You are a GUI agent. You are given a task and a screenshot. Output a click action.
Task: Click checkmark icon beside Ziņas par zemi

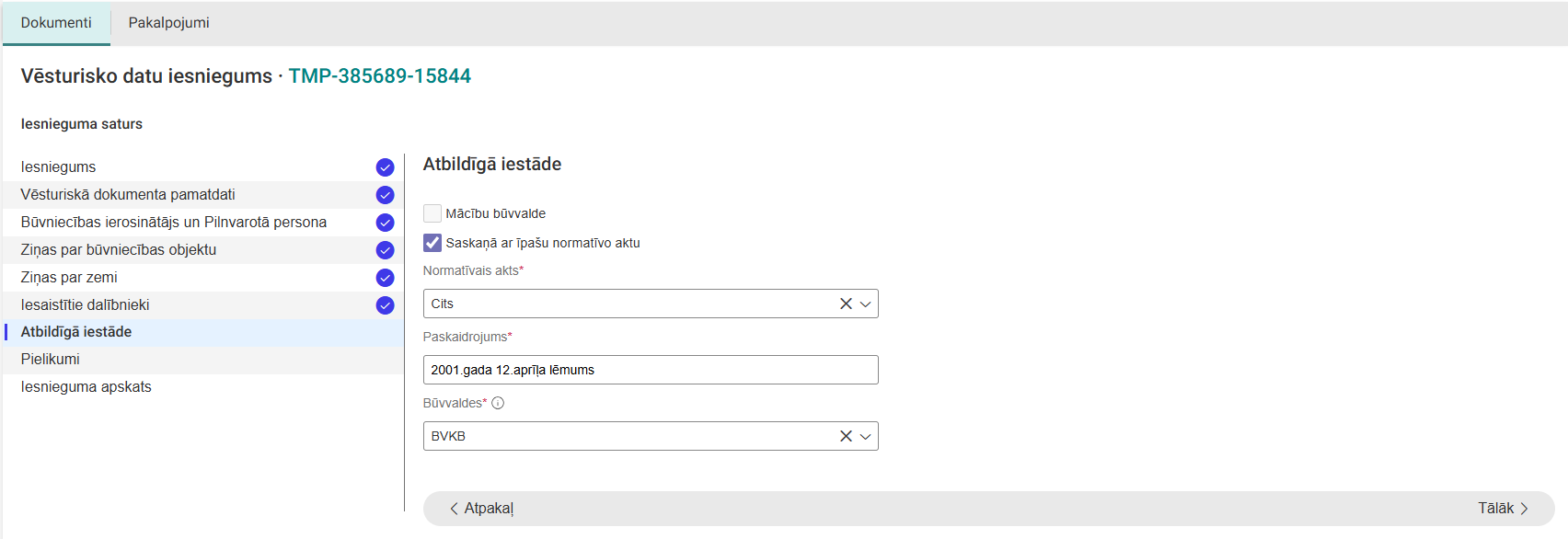(x=385, y=278)
